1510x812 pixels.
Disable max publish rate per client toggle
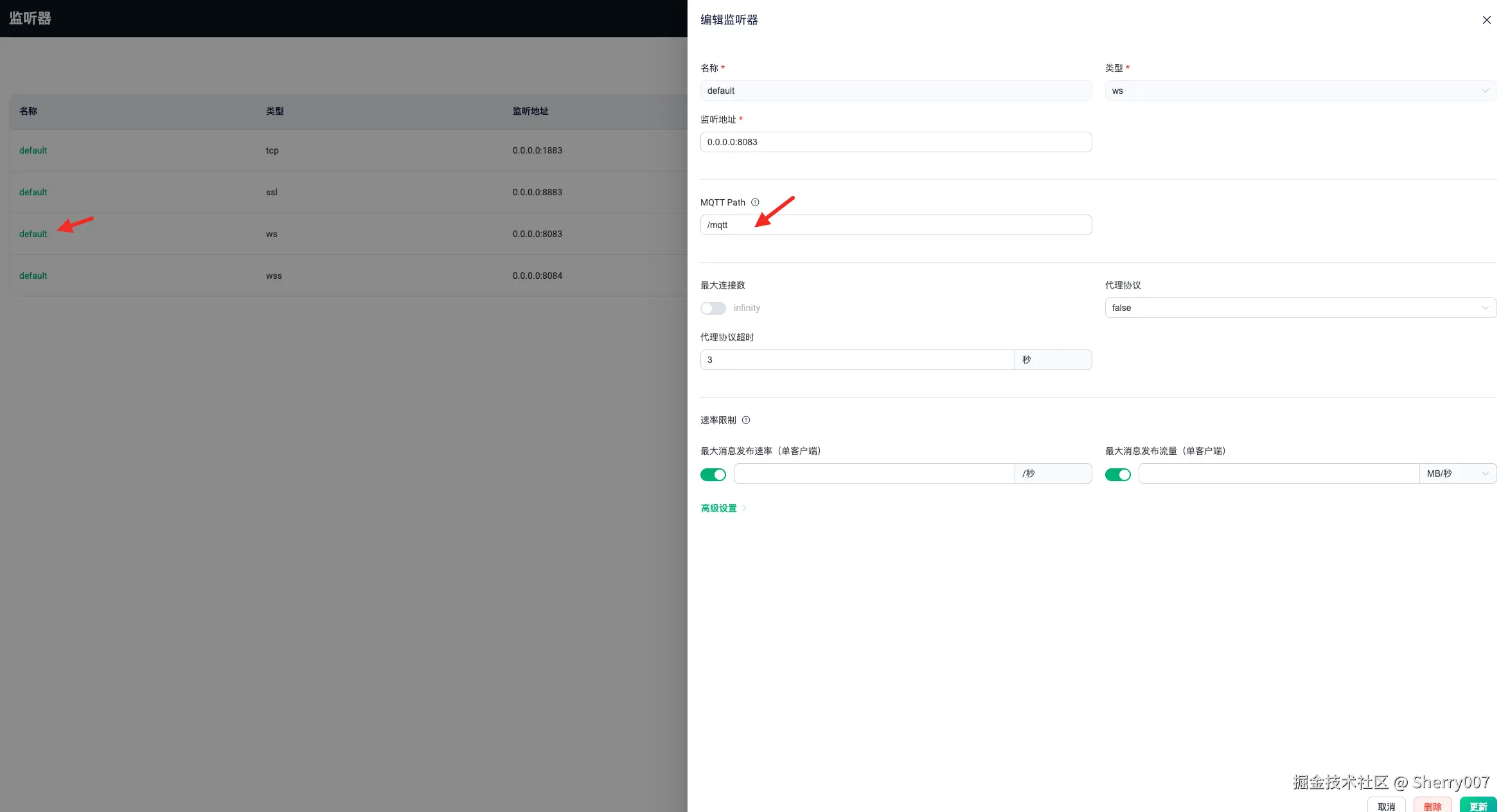point(713,475)
